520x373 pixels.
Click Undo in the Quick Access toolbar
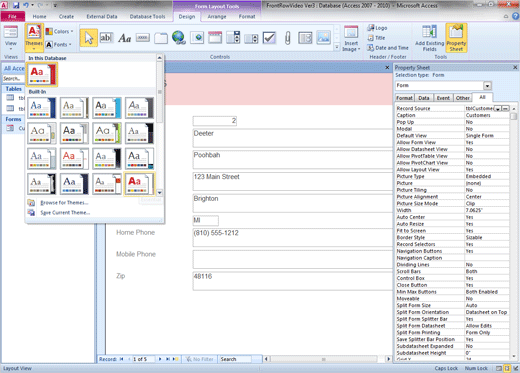click(26, 5)
